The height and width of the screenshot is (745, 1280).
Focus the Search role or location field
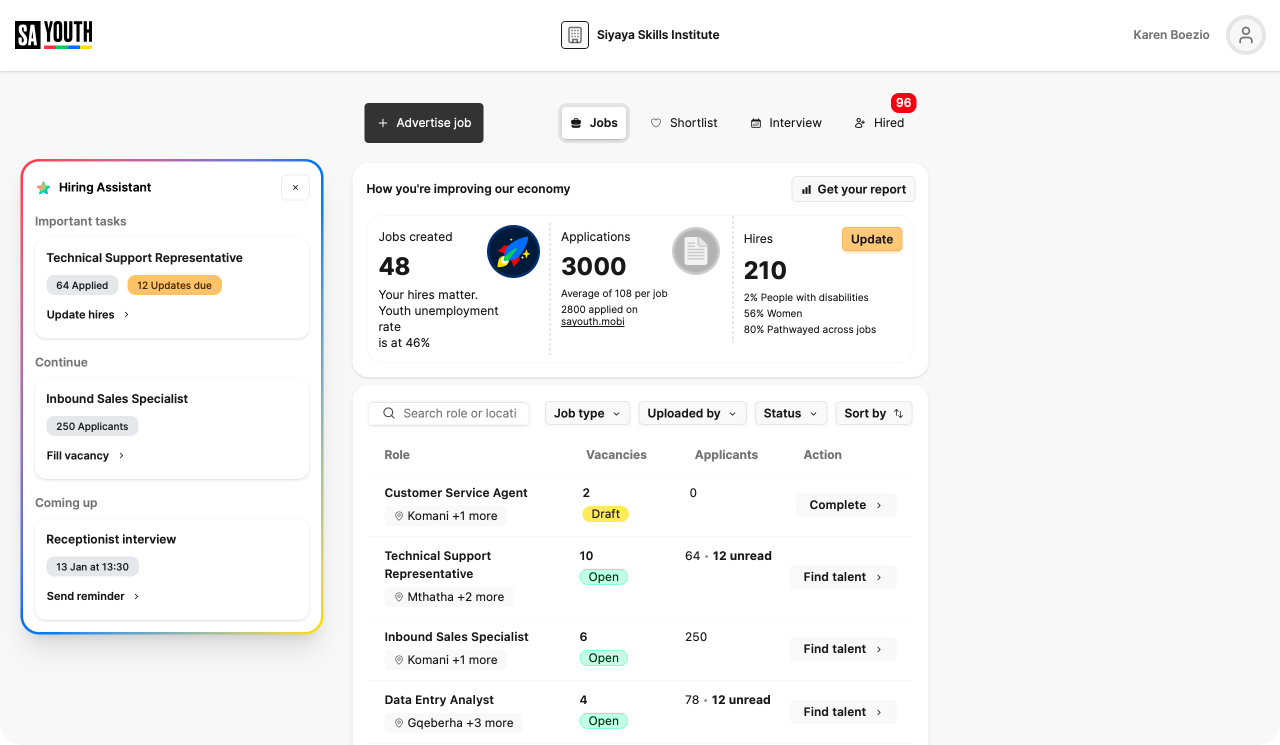click(449, 413)
